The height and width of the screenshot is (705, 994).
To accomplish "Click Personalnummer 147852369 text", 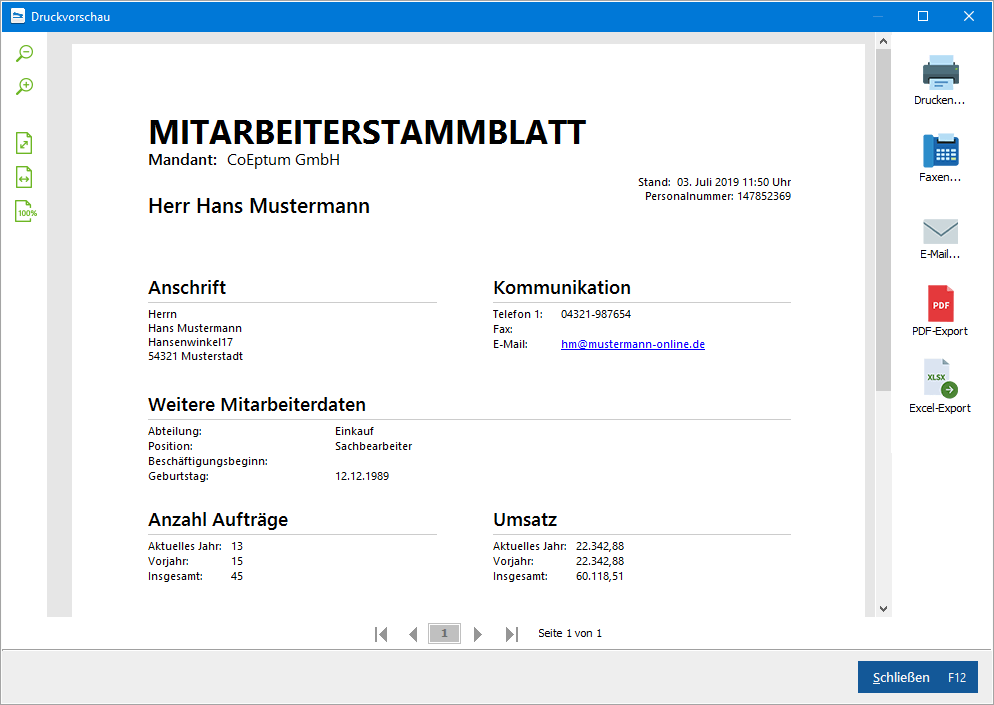I will coord(718,197).
